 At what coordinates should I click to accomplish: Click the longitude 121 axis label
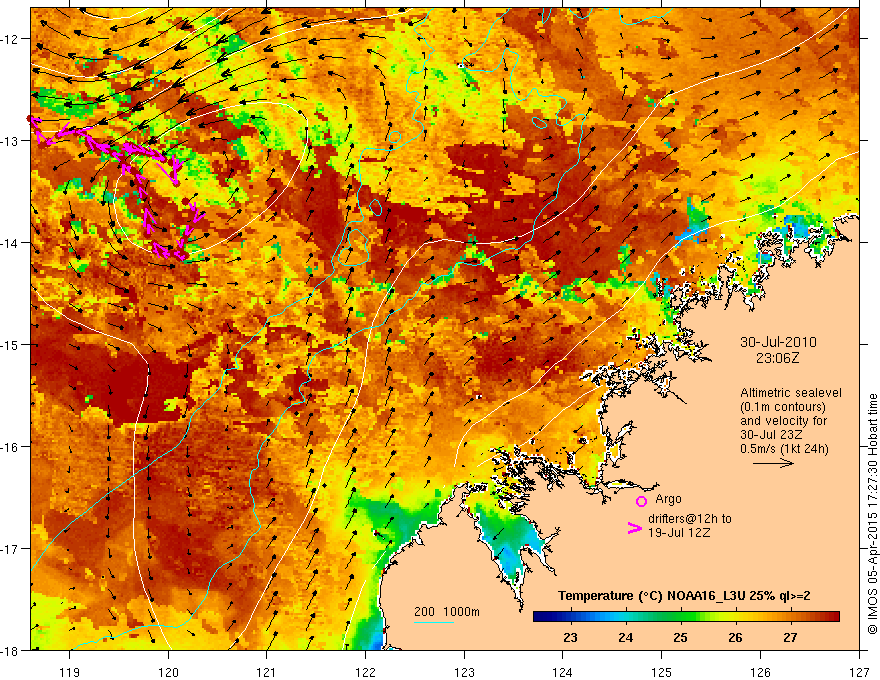click(x=267, y=672)
